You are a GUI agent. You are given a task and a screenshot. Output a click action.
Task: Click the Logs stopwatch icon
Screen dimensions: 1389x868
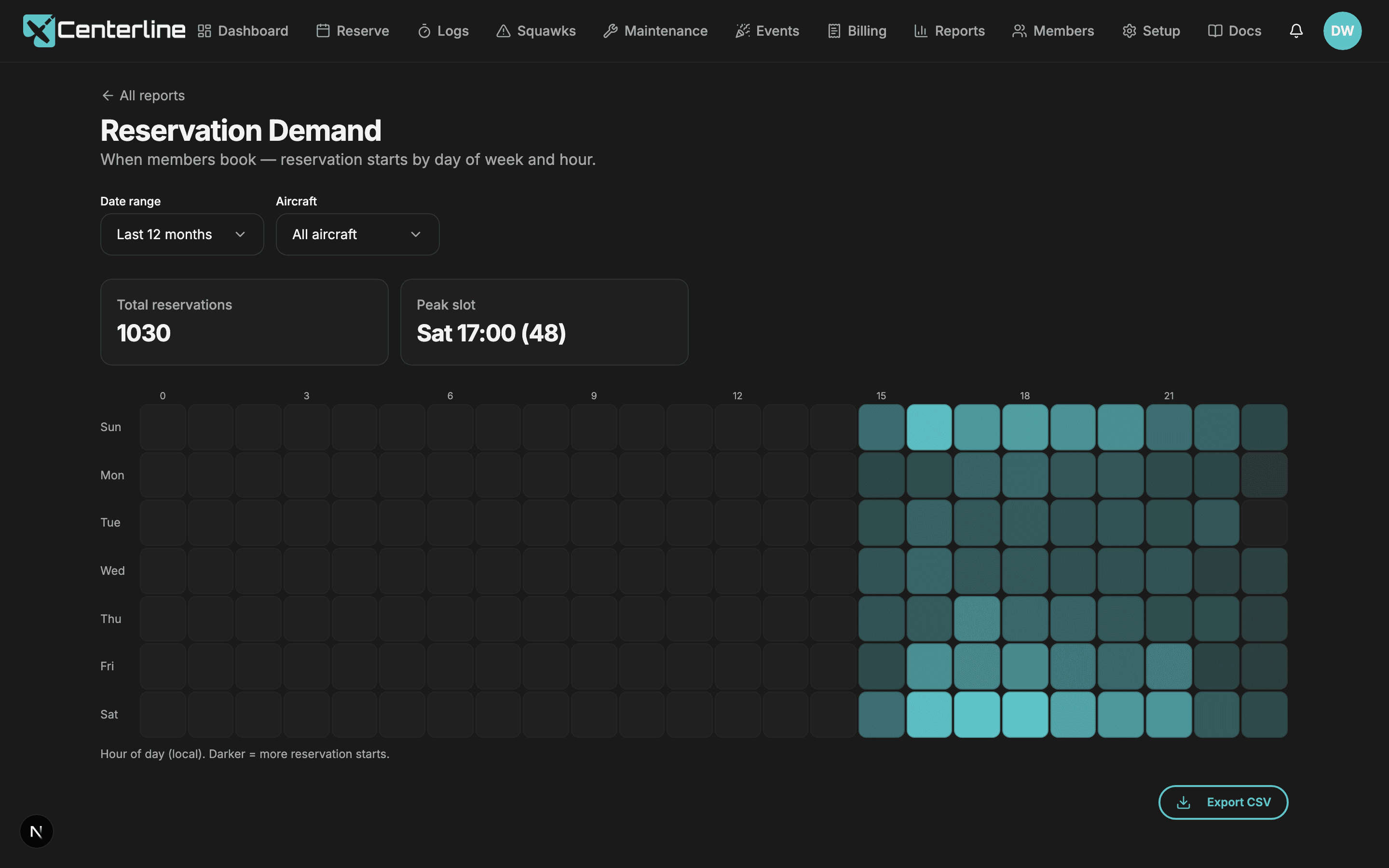[424, 31]
